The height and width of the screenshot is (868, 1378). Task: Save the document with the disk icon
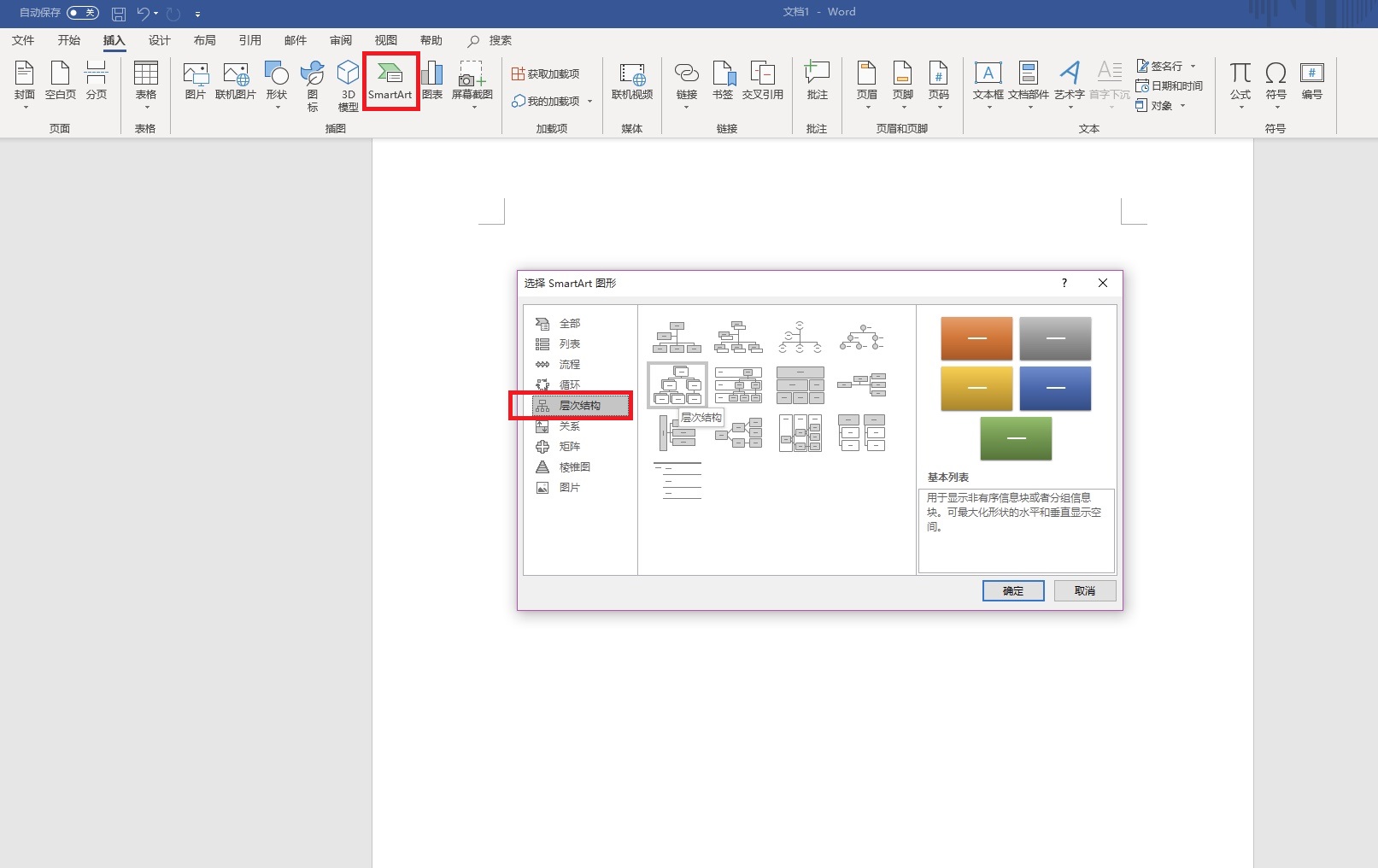pyautogui.click(x=119, y=14)
